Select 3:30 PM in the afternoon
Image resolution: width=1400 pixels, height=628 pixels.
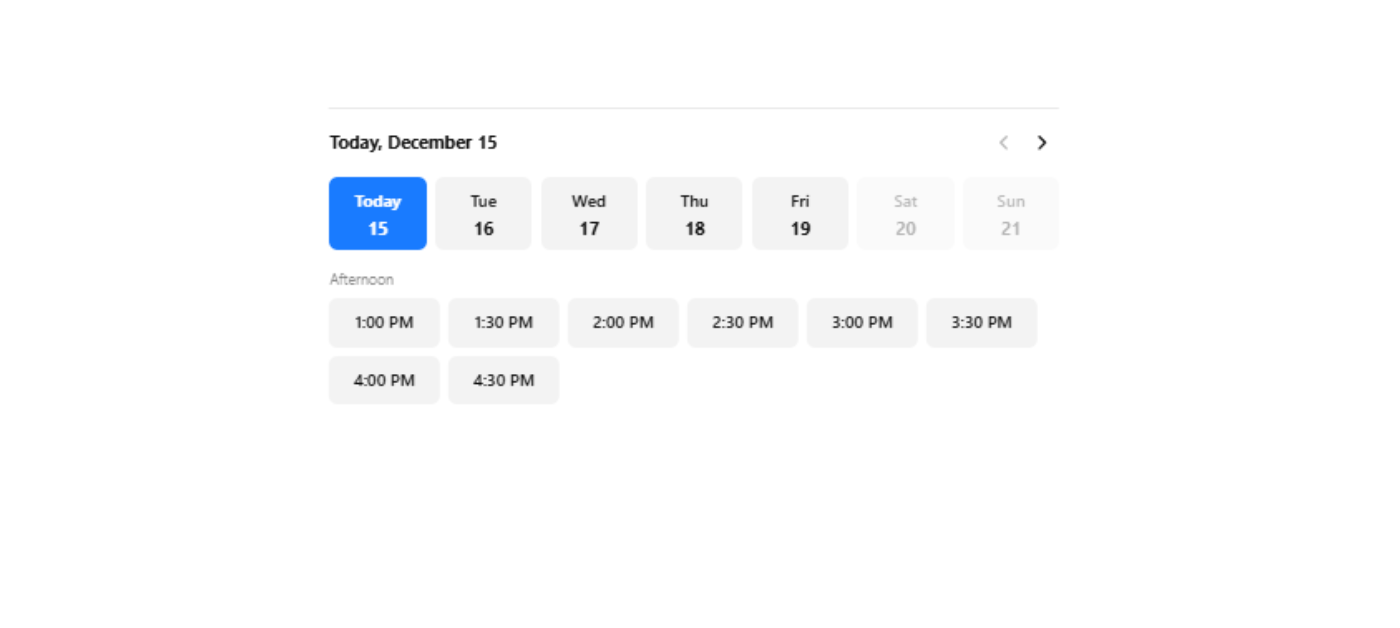point(981,322)
